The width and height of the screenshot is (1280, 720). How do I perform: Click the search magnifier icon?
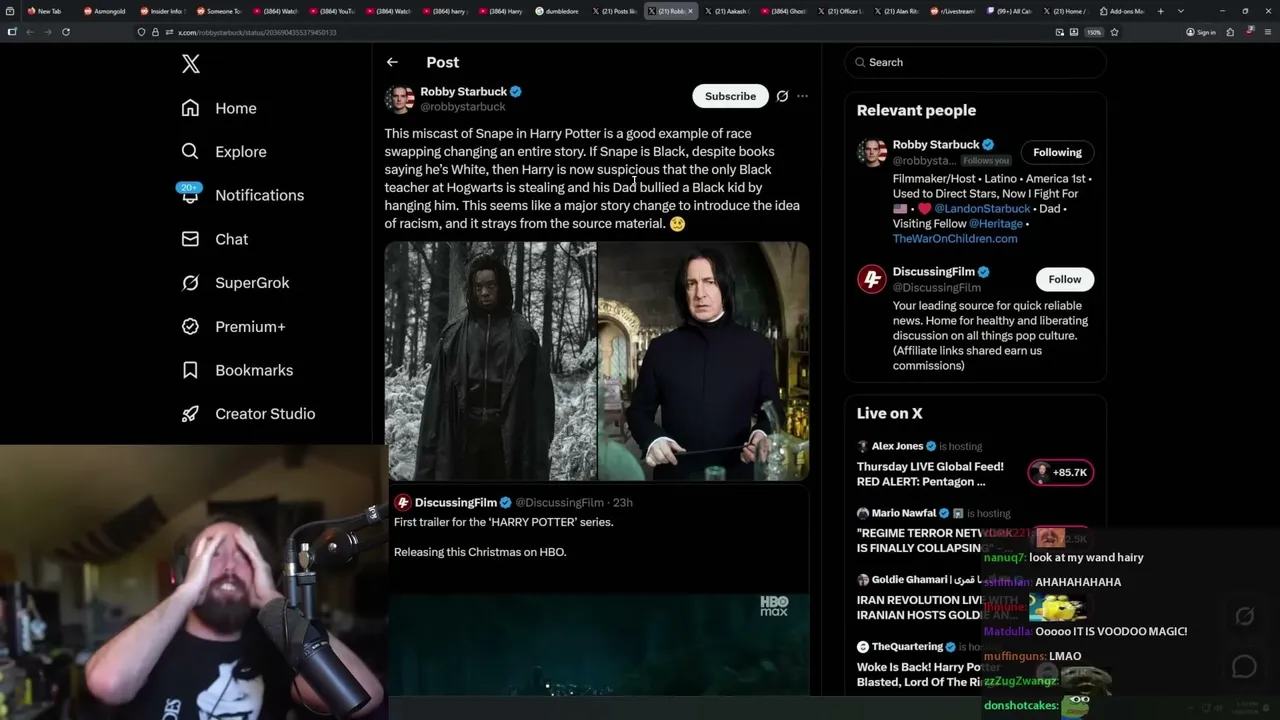click(860, 62)
